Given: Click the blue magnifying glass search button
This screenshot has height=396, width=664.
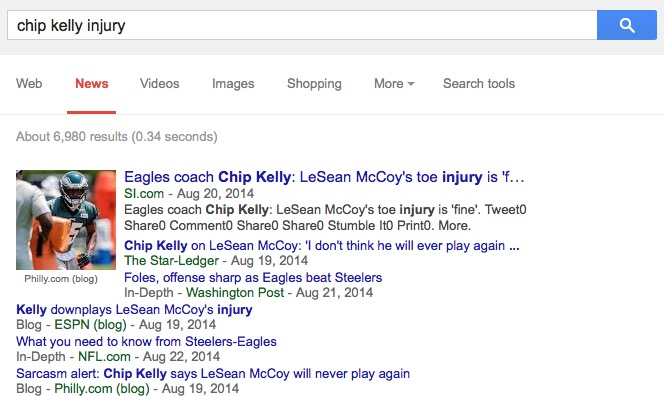Looking at the screenshot, I should [627, 25].
